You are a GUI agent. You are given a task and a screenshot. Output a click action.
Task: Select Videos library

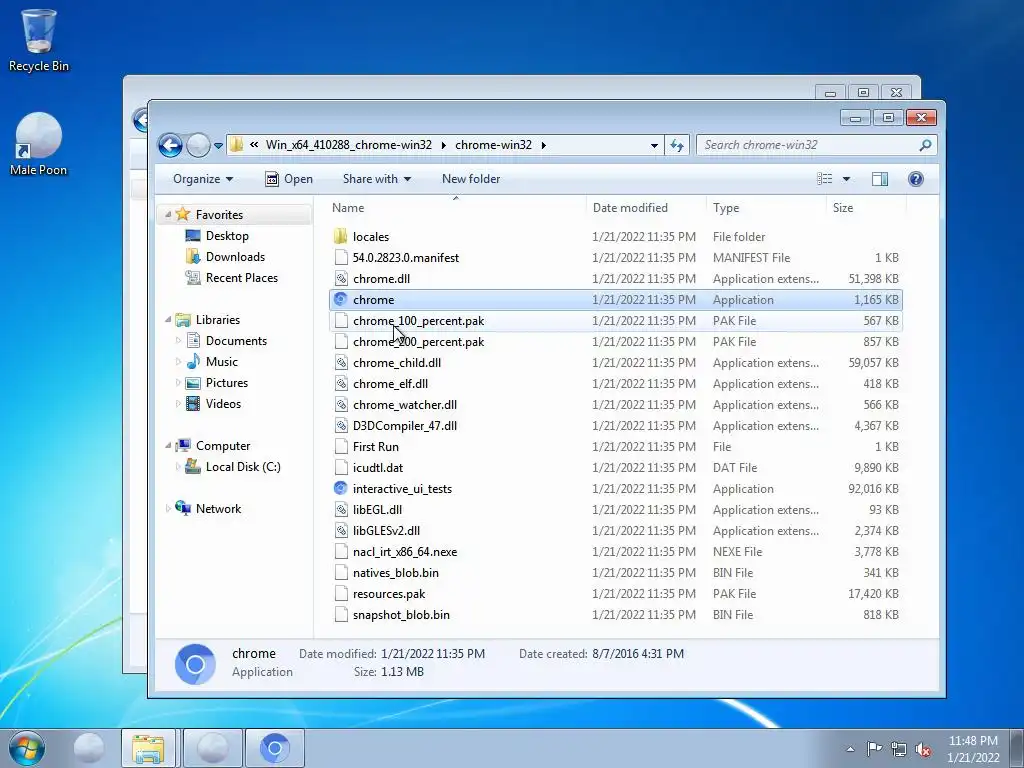[223, 404]
